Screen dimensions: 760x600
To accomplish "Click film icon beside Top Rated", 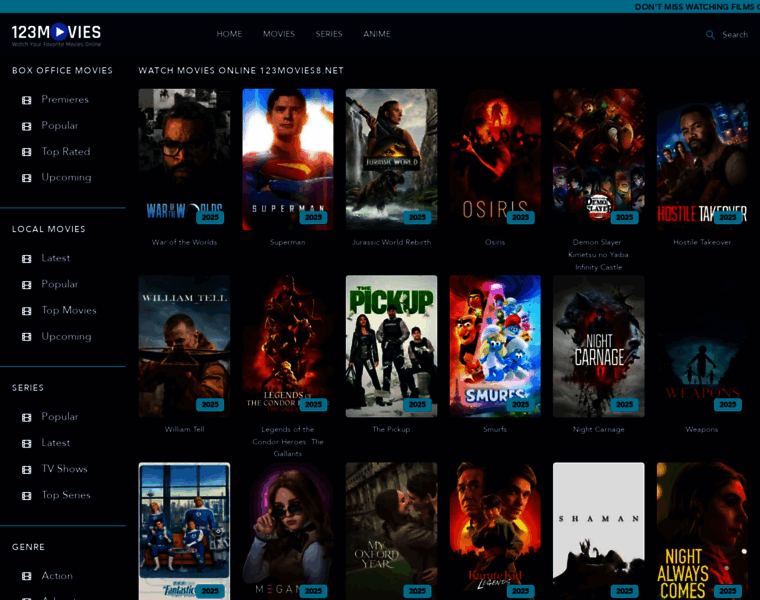I will pyautogui.click(x=27, y=152).
